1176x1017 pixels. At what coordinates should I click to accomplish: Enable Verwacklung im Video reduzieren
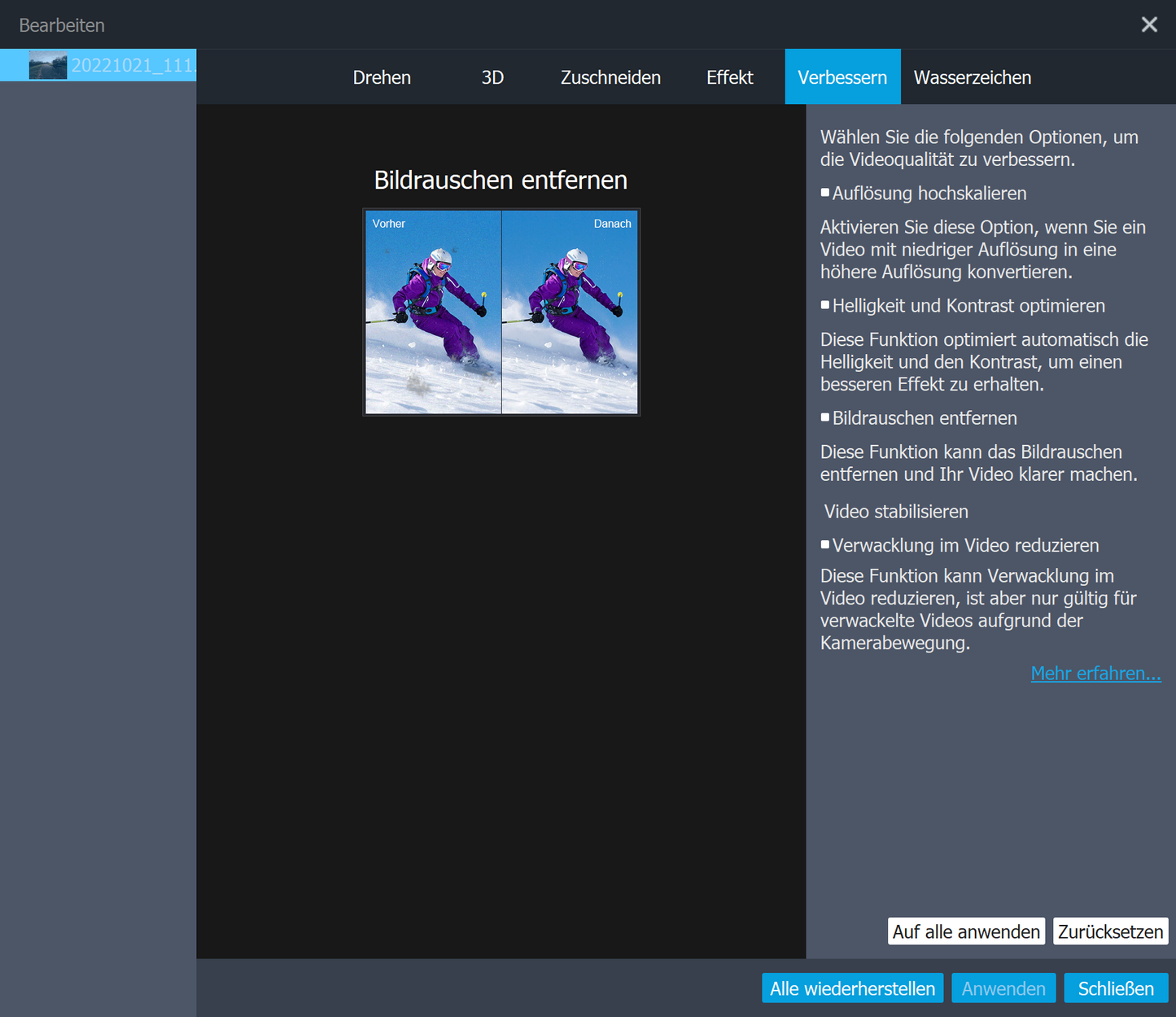[x=825, y=544]
